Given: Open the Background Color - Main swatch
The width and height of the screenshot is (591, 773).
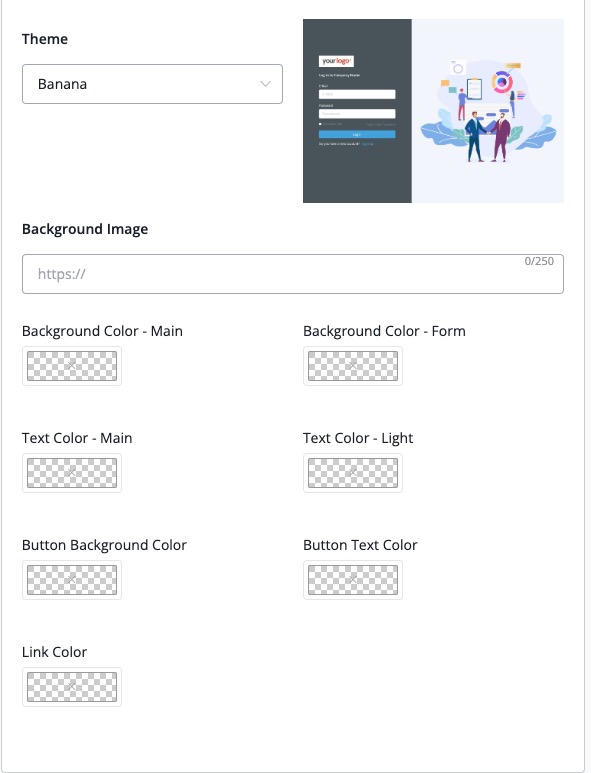Looking at the screenshot, I should (72, 366).
